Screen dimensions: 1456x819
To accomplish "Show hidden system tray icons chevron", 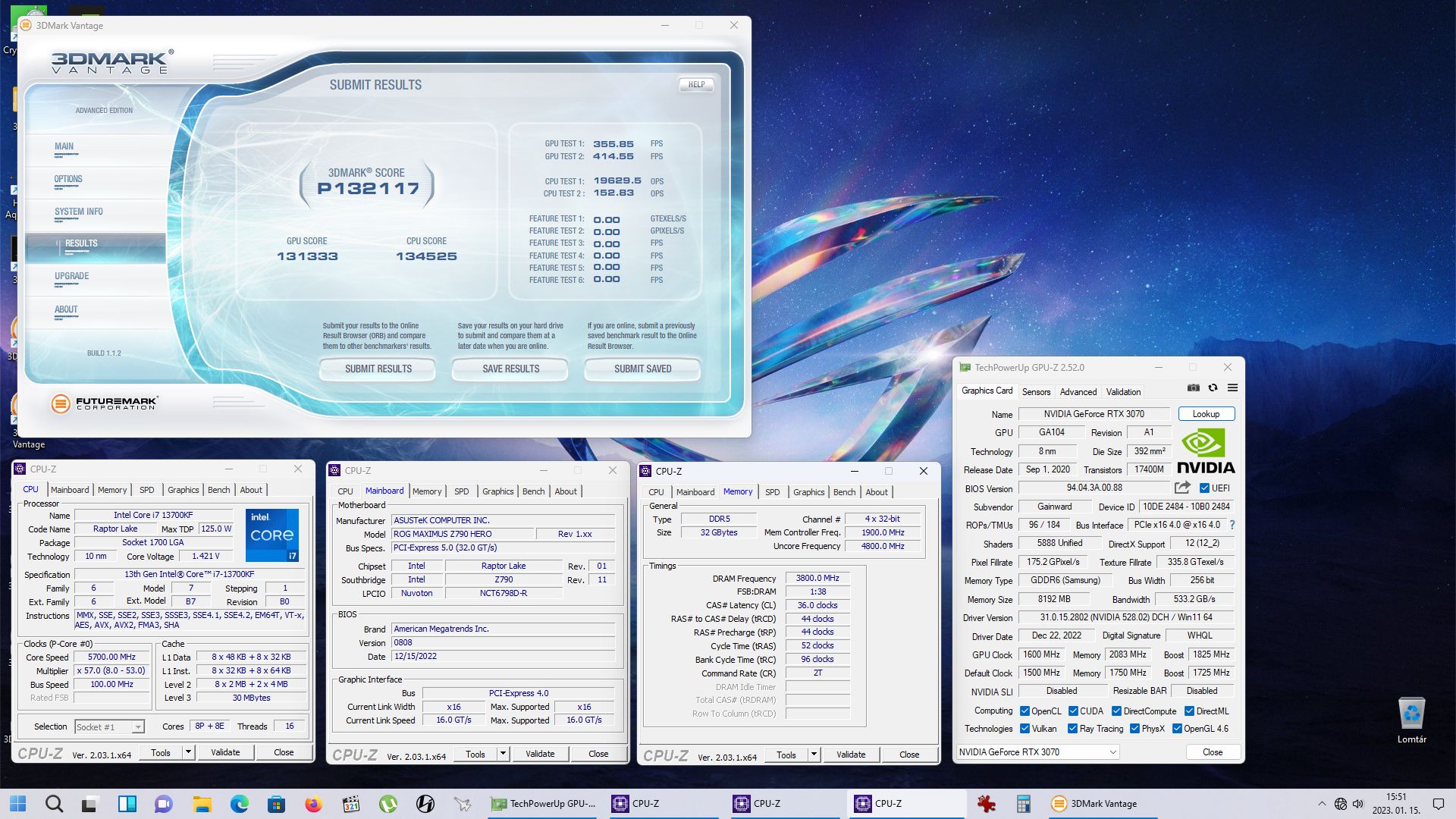I will (x=1322, y=804).
